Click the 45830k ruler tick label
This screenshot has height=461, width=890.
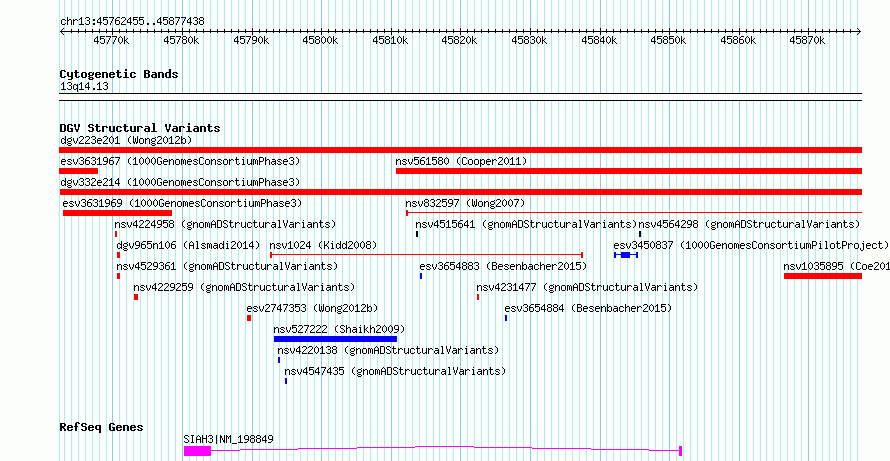point(529,40)
